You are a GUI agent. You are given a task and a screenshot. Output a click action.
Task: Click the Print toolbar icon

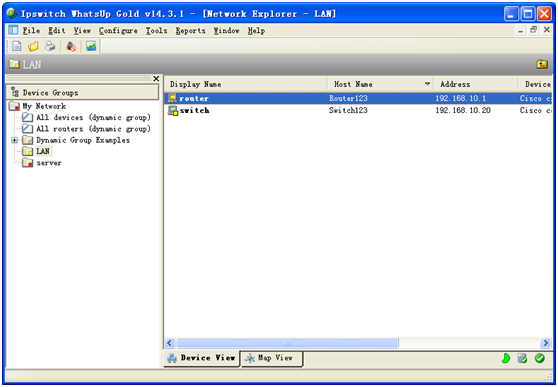click(x=50, y=46)
